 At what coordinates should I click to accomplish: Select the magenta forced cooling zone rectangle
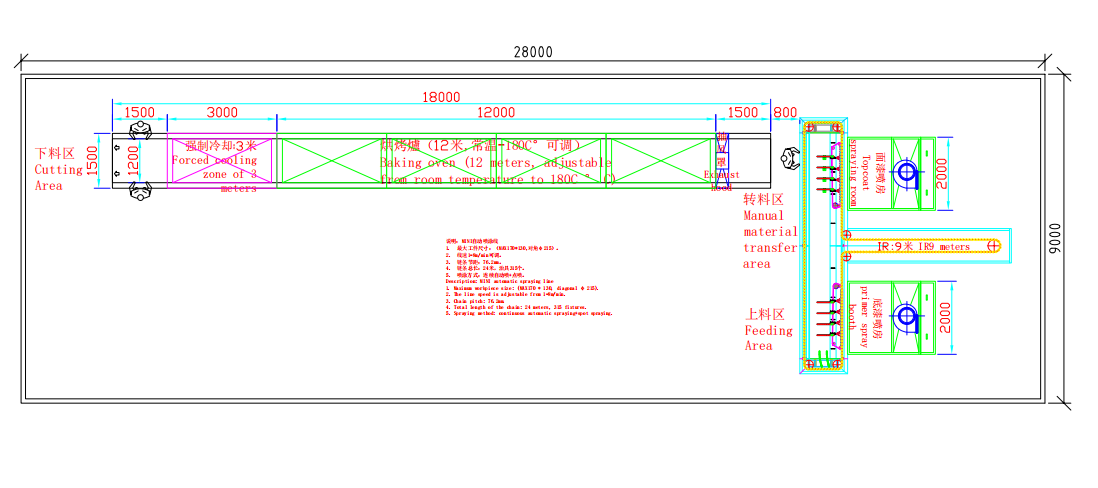[222, 163]
